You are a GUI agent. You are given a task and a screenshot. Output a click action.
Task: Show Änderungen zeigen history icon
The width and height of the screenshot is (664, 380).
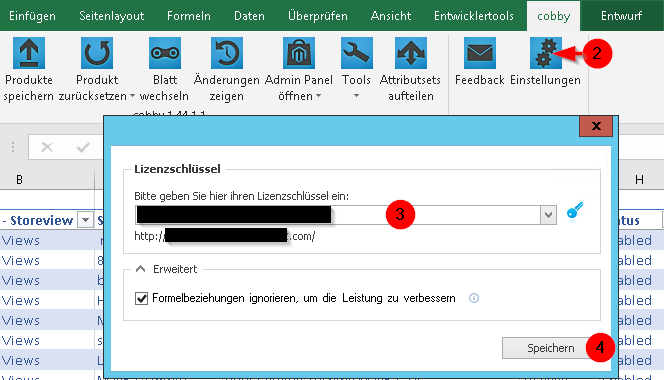tap(227, 53)
